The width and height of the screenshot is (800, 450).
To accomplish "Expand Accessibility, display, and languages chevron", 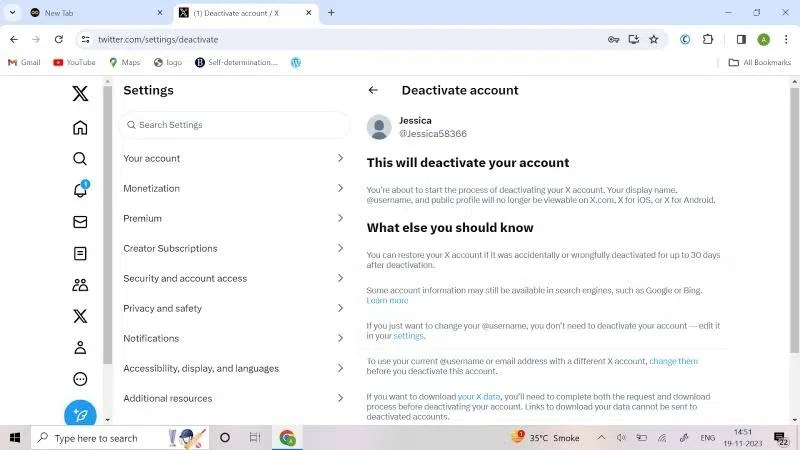I will (x=340, y=368).
